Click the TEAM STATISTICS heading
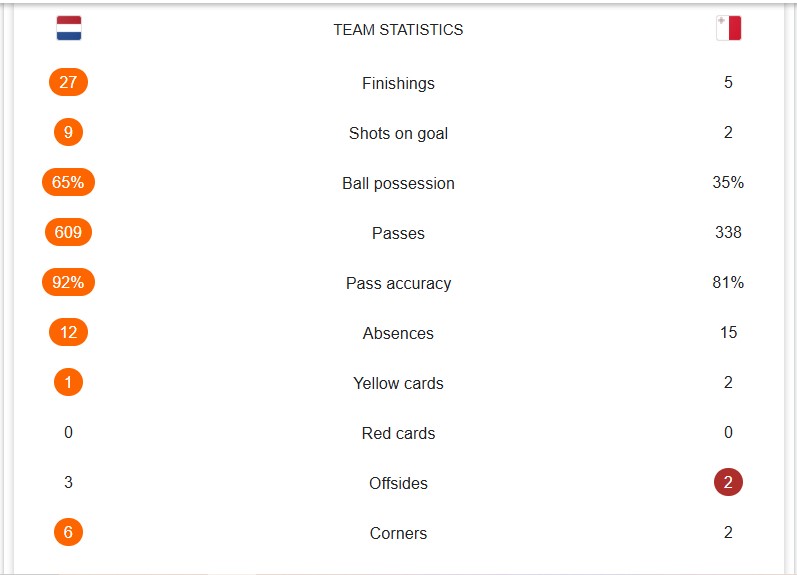Image resolution: width=797 pixels, height=575 pixels. tap(398, 29)
